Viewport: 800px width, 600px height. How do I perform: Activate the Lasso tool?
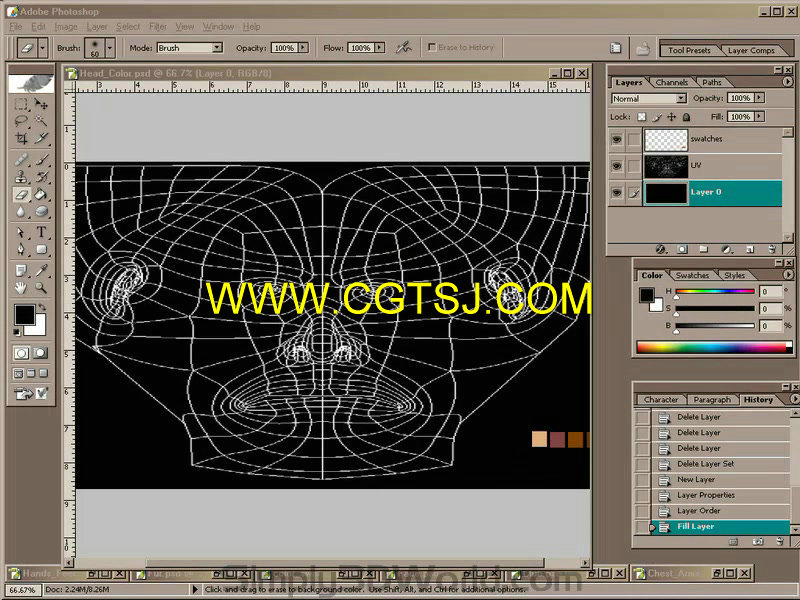(x=21, y=121)
